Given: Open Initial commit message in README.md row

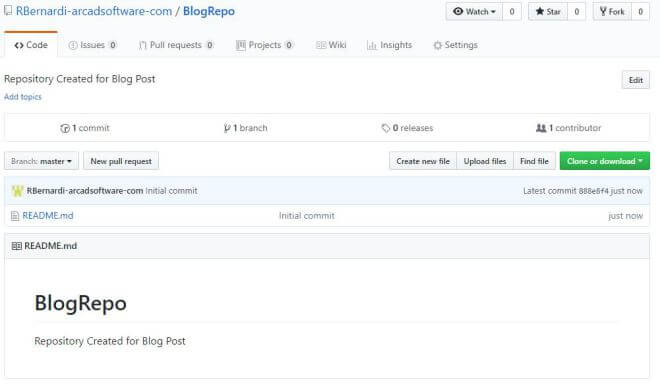Looking at the screenshot, I should pyautogui.click(x=306, y=216).
